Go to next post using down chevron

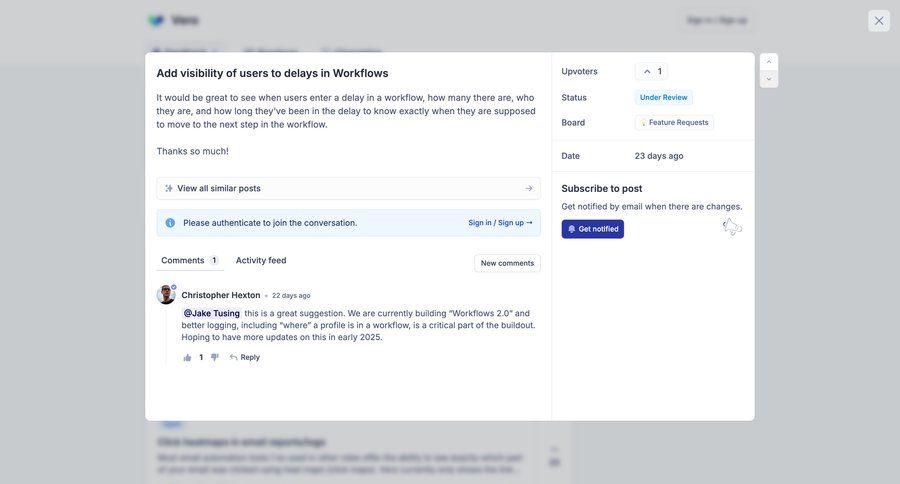click(x=768, y=79)
